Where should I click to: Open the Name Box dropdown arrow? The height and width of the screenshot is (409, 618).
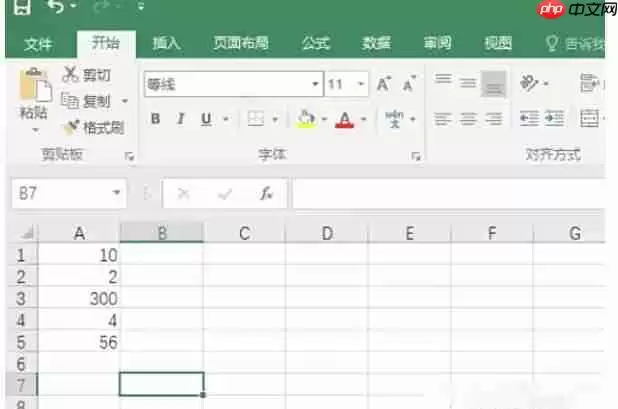click(116, 193)
